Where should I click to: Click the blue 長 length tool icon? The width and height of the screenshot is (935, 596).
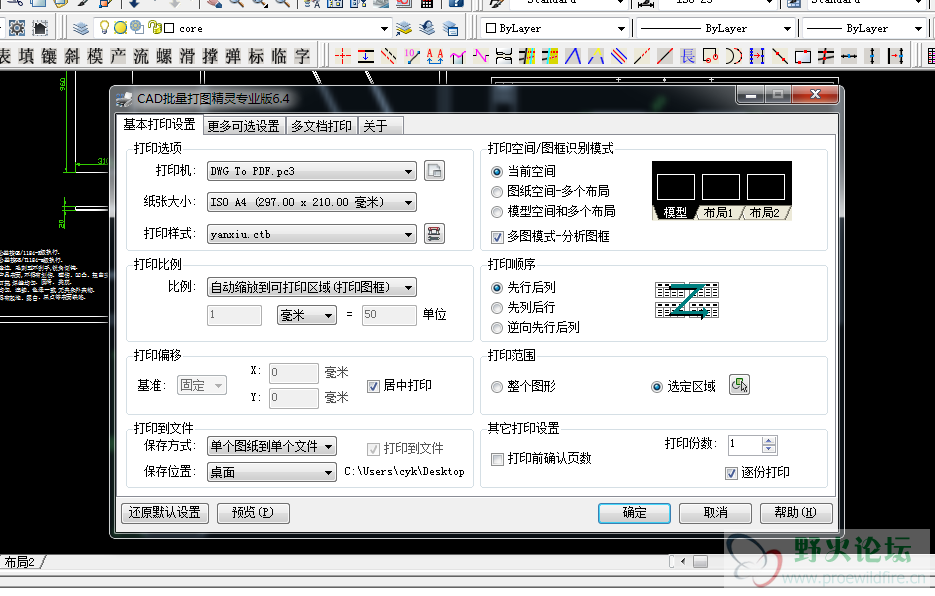coord(688,56)
